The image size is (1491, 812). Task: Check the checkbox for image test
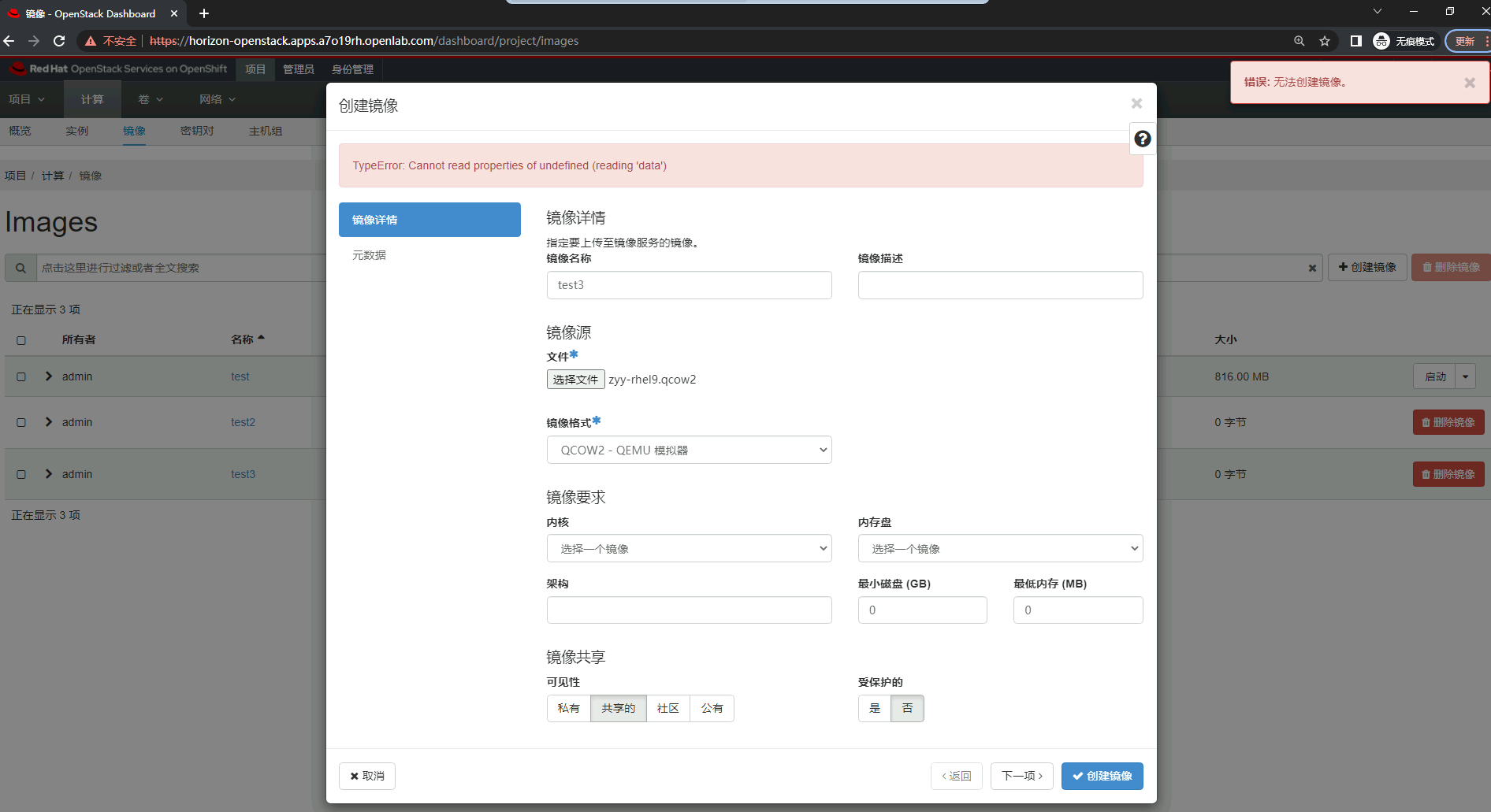tap(21, 377)
